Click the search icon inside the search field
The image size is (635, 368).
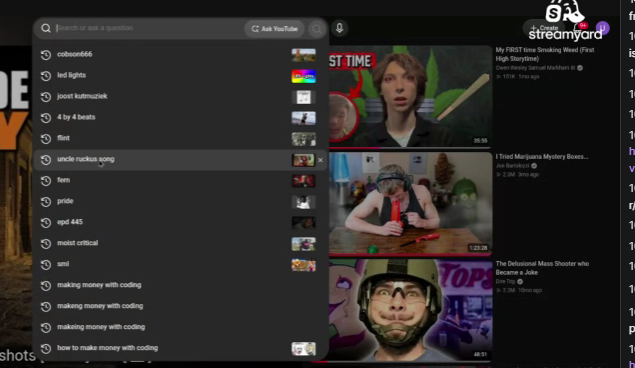coord(46,28)
